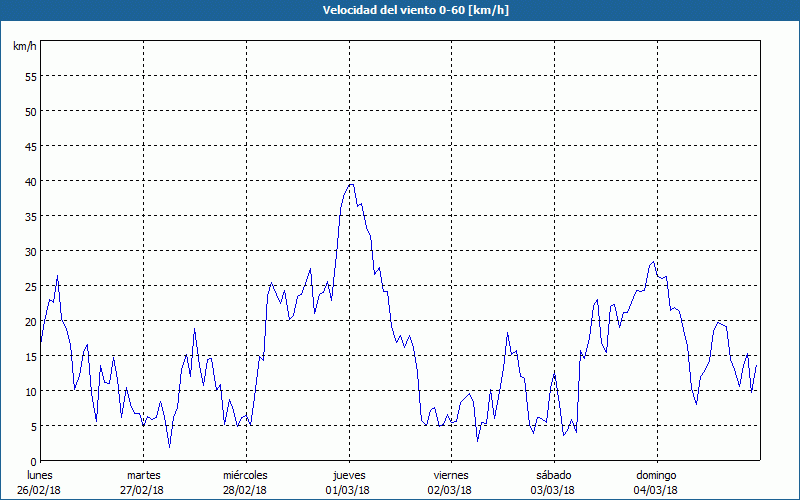The width and height of the screenshot is (800, 500).
Task: Click the 50 value on the y-axis
Action: (x=30, y=111)
